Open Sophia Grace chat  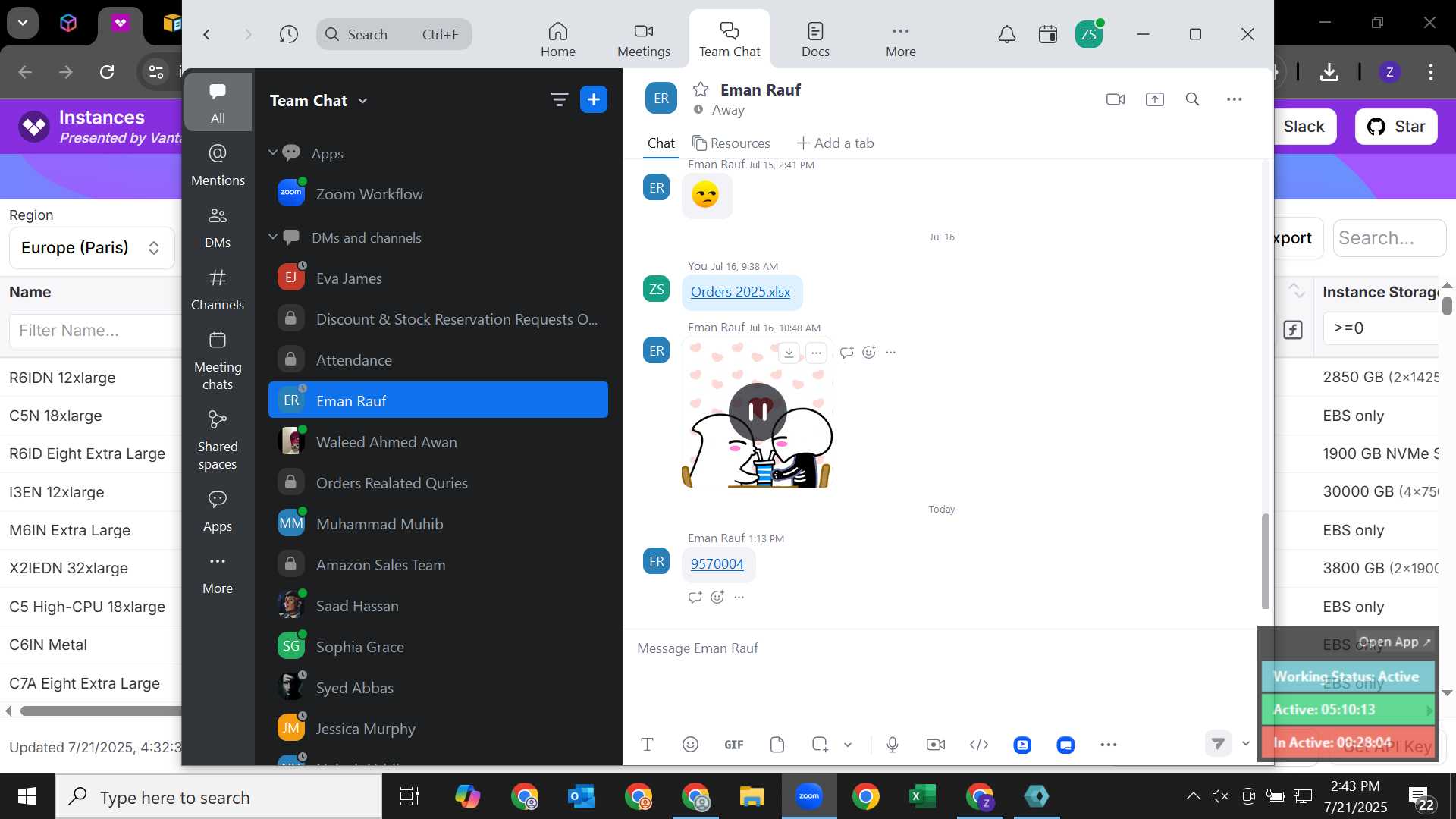click(x=438, y=647)
